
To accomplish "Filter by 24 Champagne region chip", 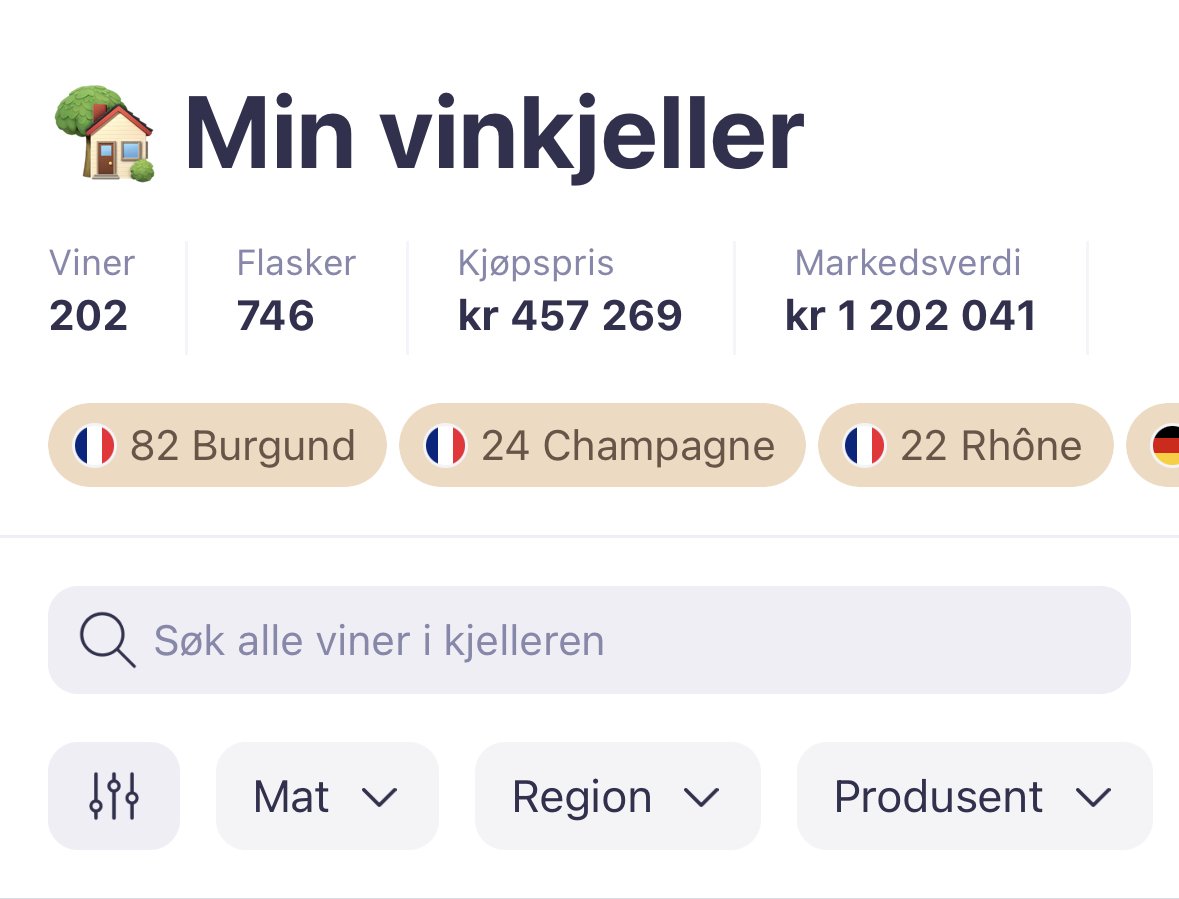I will pyautogui.click(x=602, y=445).
